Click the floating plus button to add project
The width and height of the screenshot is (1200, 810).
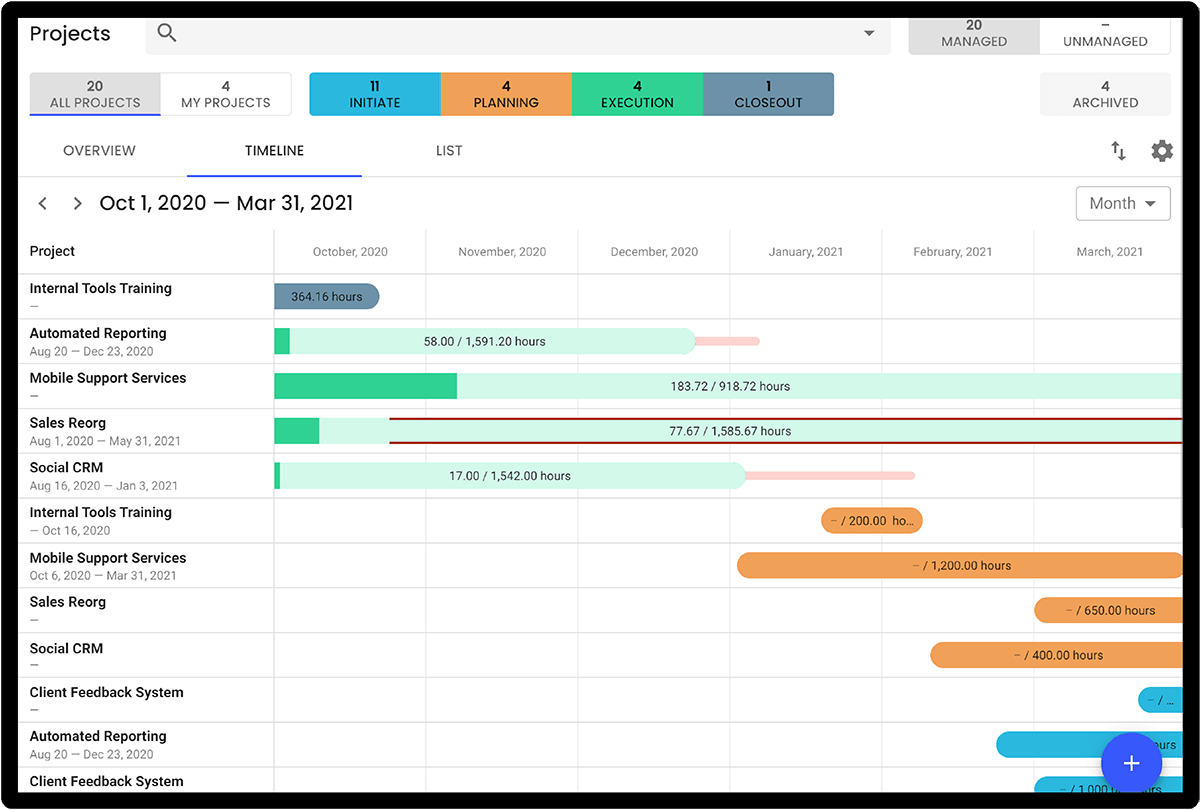(1131, 763)
